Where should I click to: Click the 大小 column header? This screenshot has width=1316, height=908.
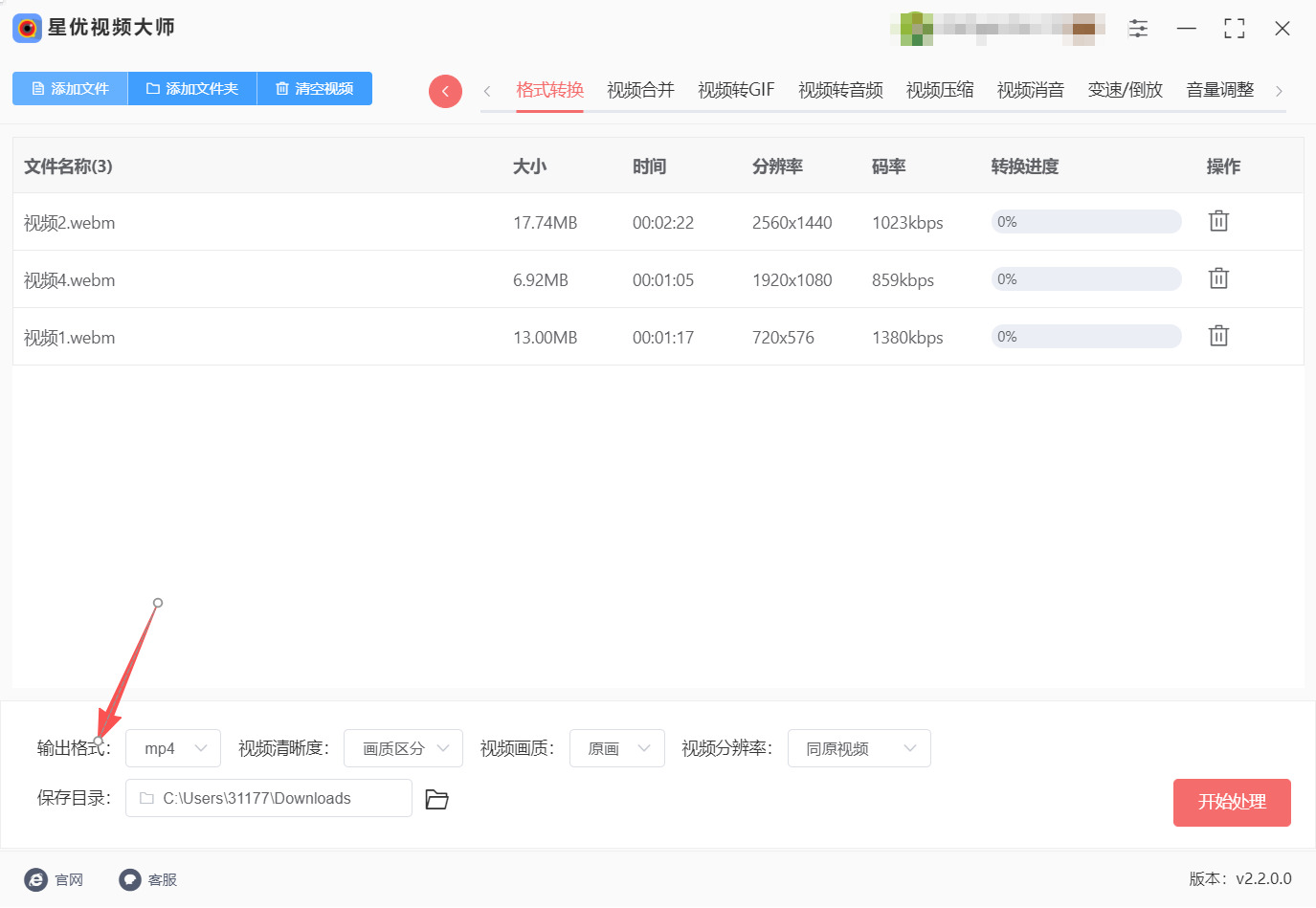tap(529, 166)
